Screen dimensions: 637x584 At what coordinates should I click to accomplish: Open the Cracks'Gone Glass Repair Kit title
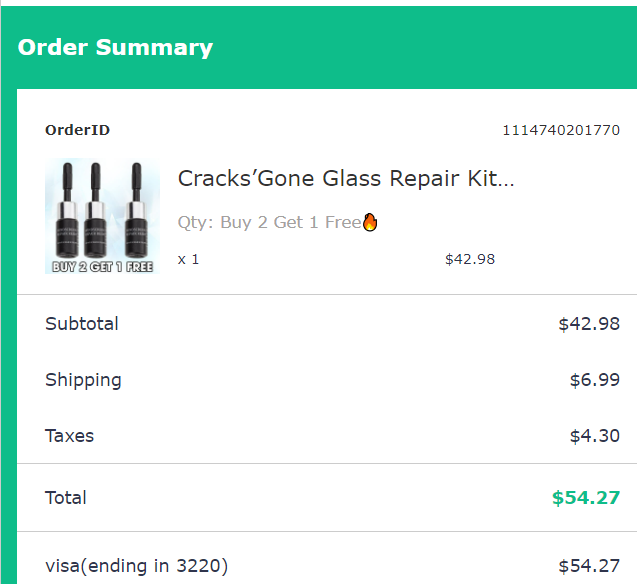[x=346, y=179]
